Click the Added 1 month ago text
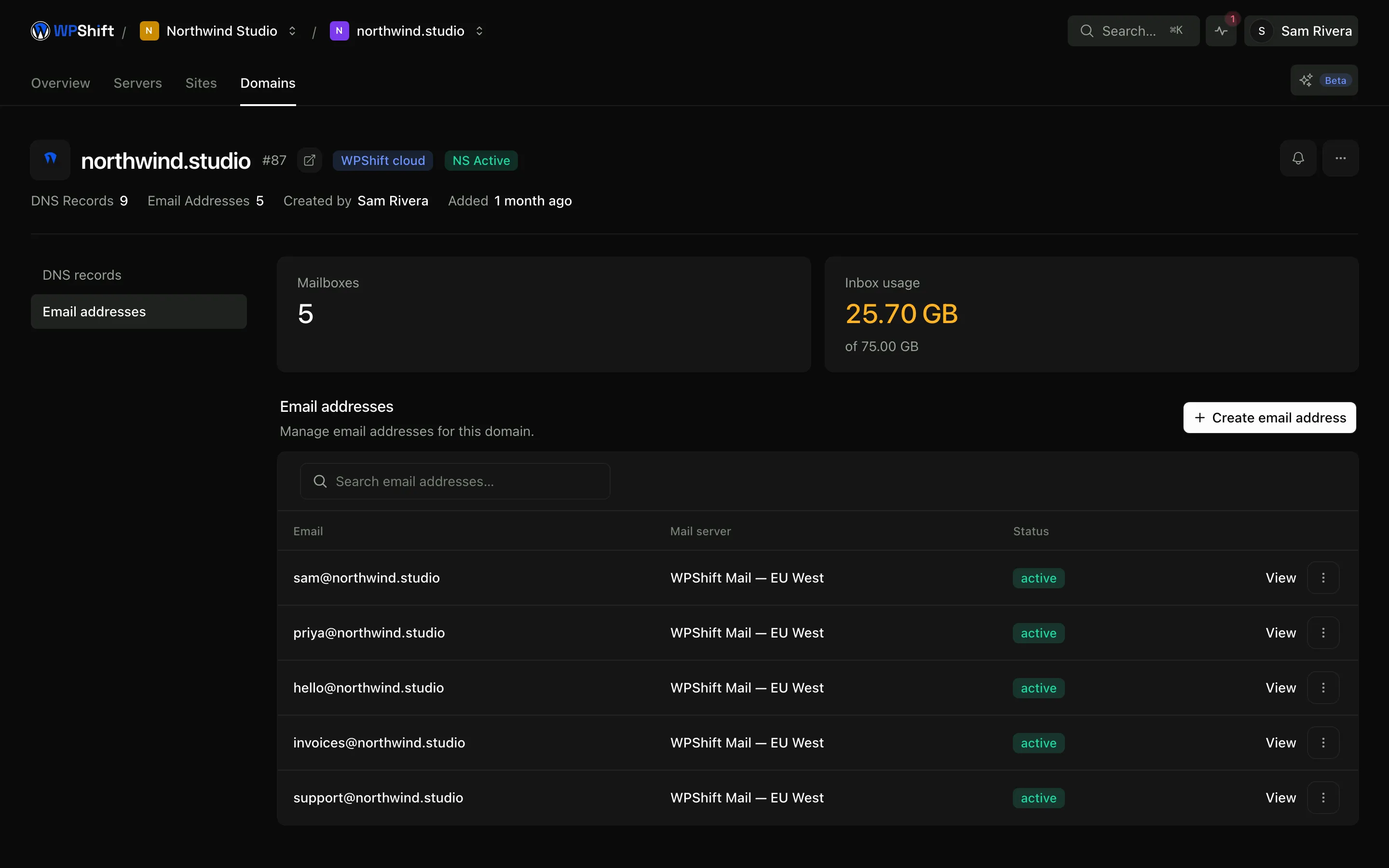 point(510,201)
